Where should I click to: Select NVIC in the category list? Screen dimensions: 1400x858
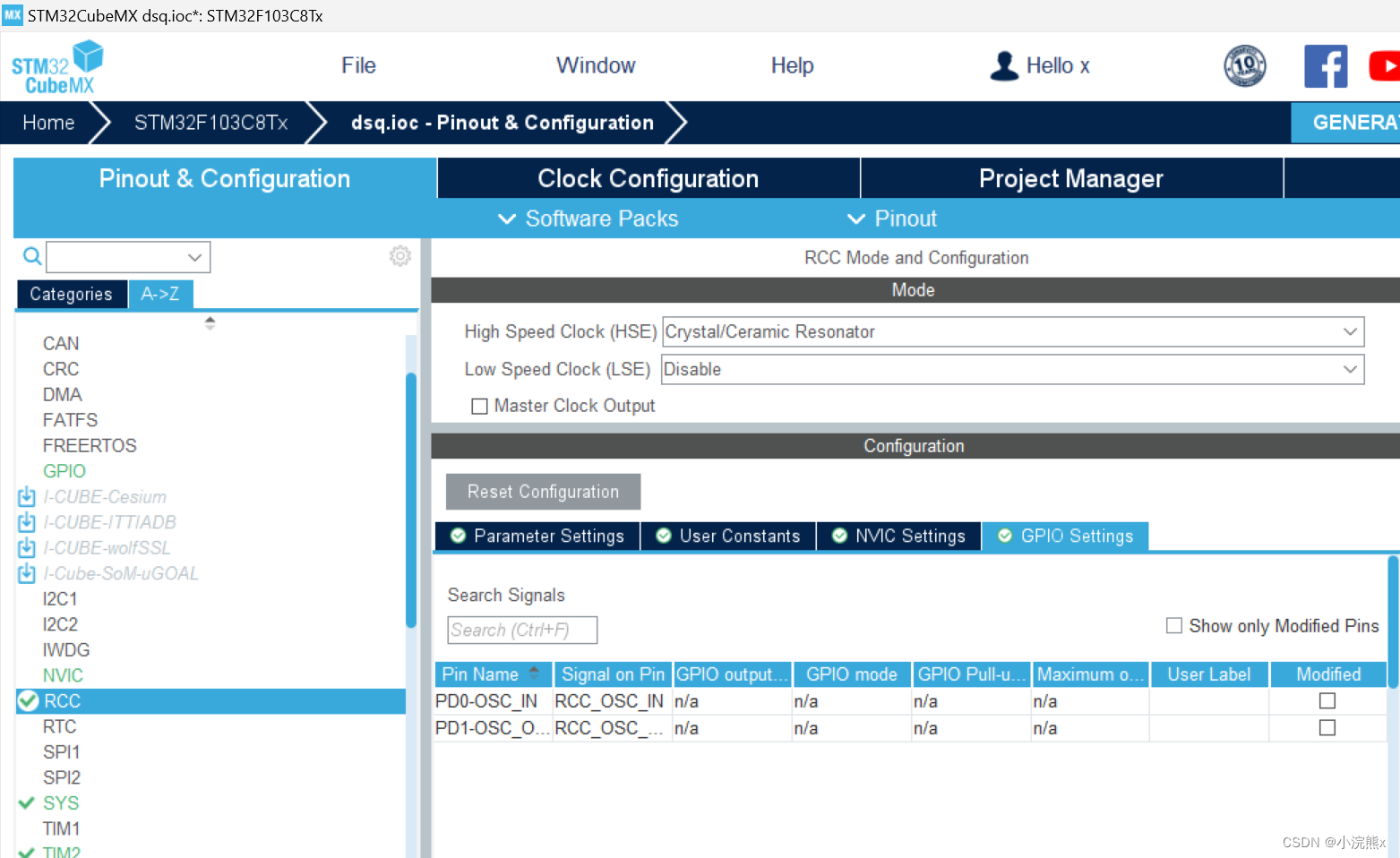[63, 675]
